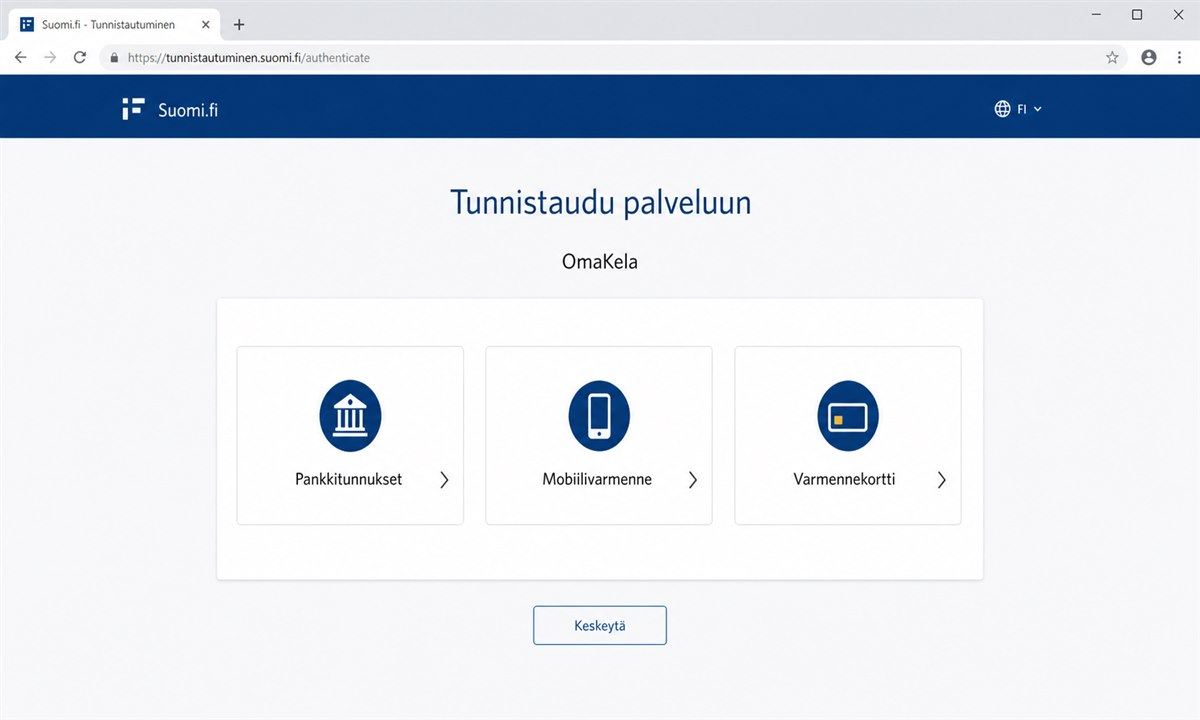
Task: Select the Mobiilivarmenne label
Action: tap(597, 479)
